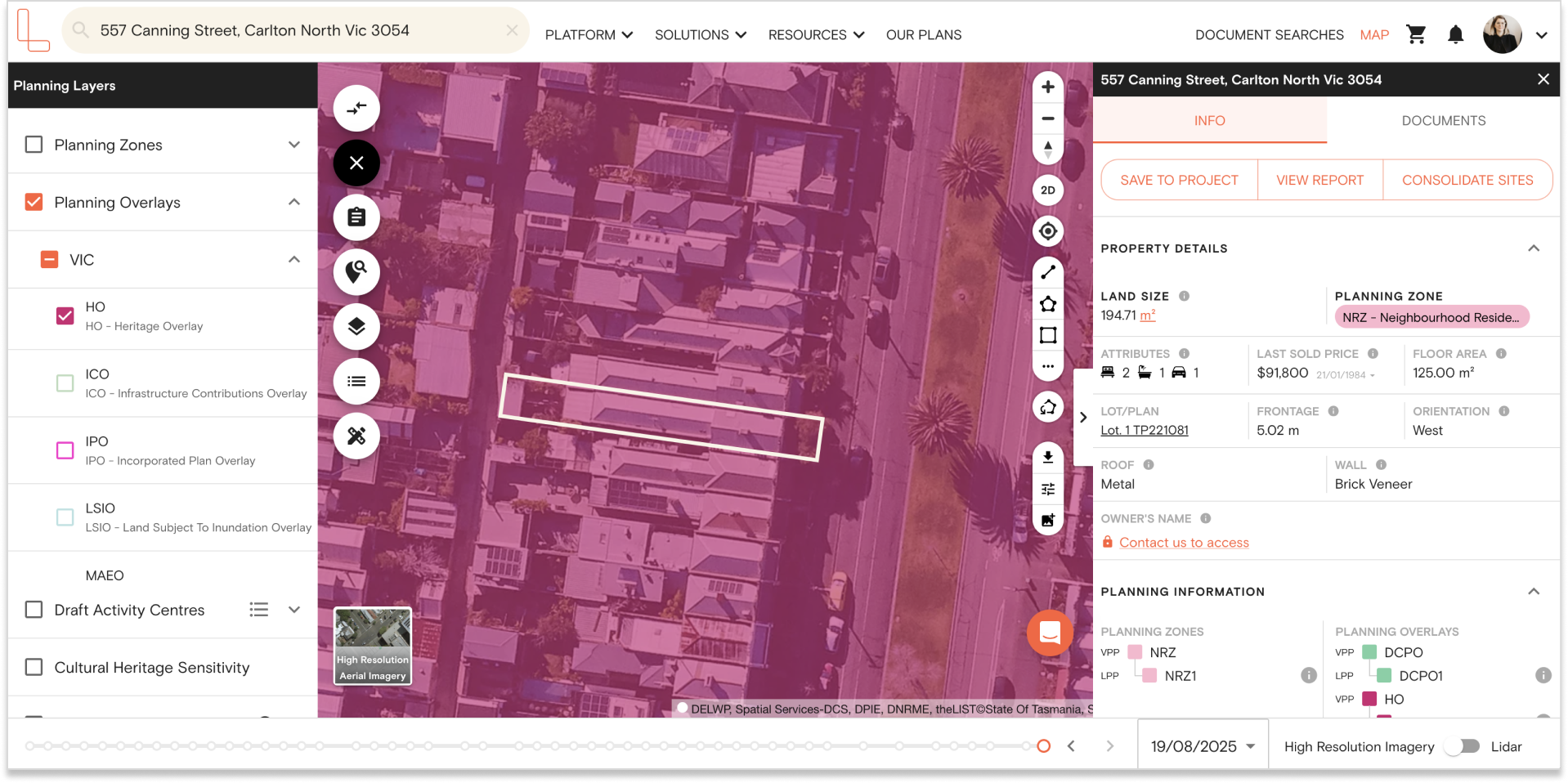Click the site boundary shape tool

1048,407
